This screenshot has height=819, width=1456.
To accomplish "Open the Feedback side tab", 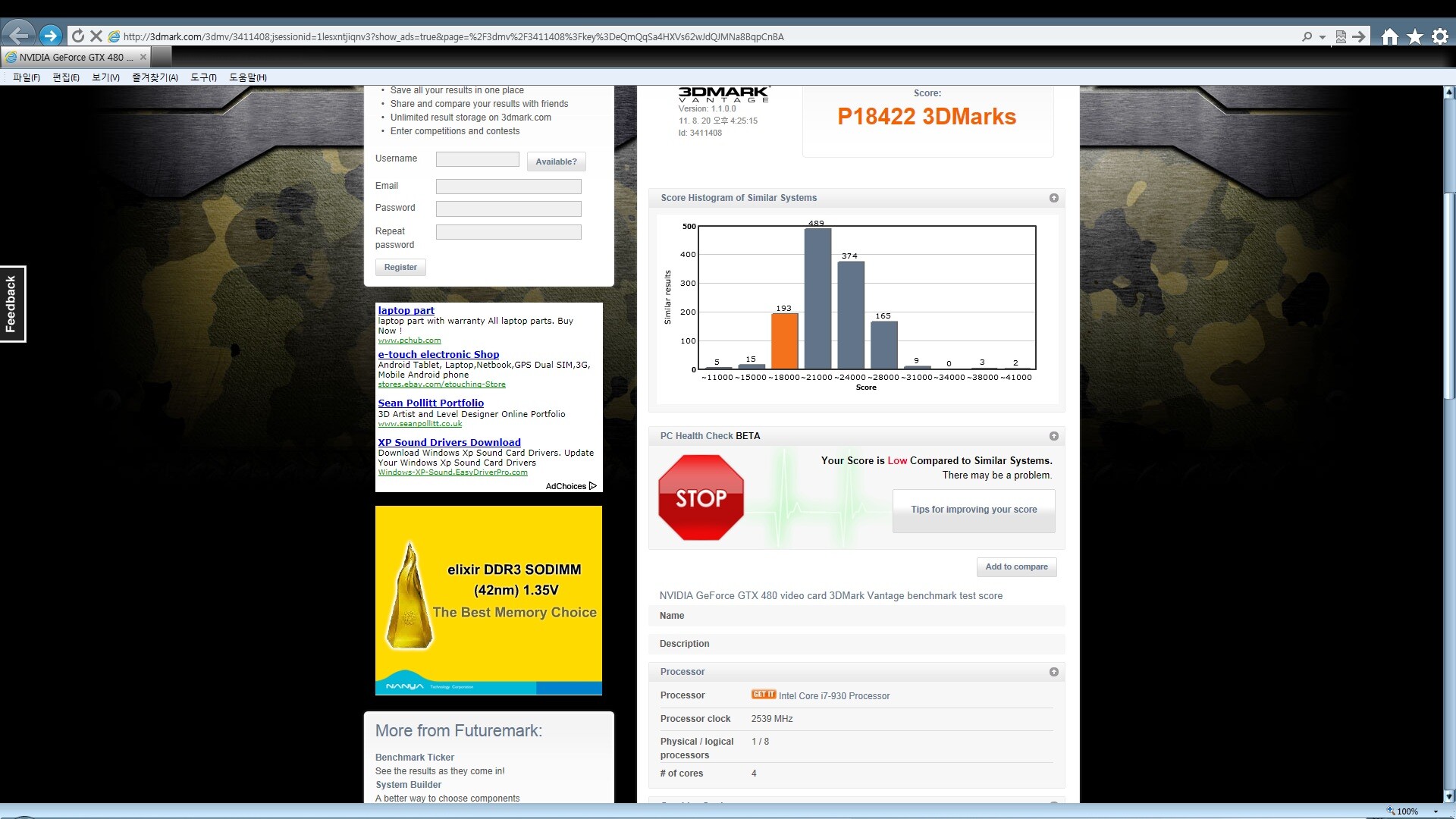I will (x=12, y=303).
